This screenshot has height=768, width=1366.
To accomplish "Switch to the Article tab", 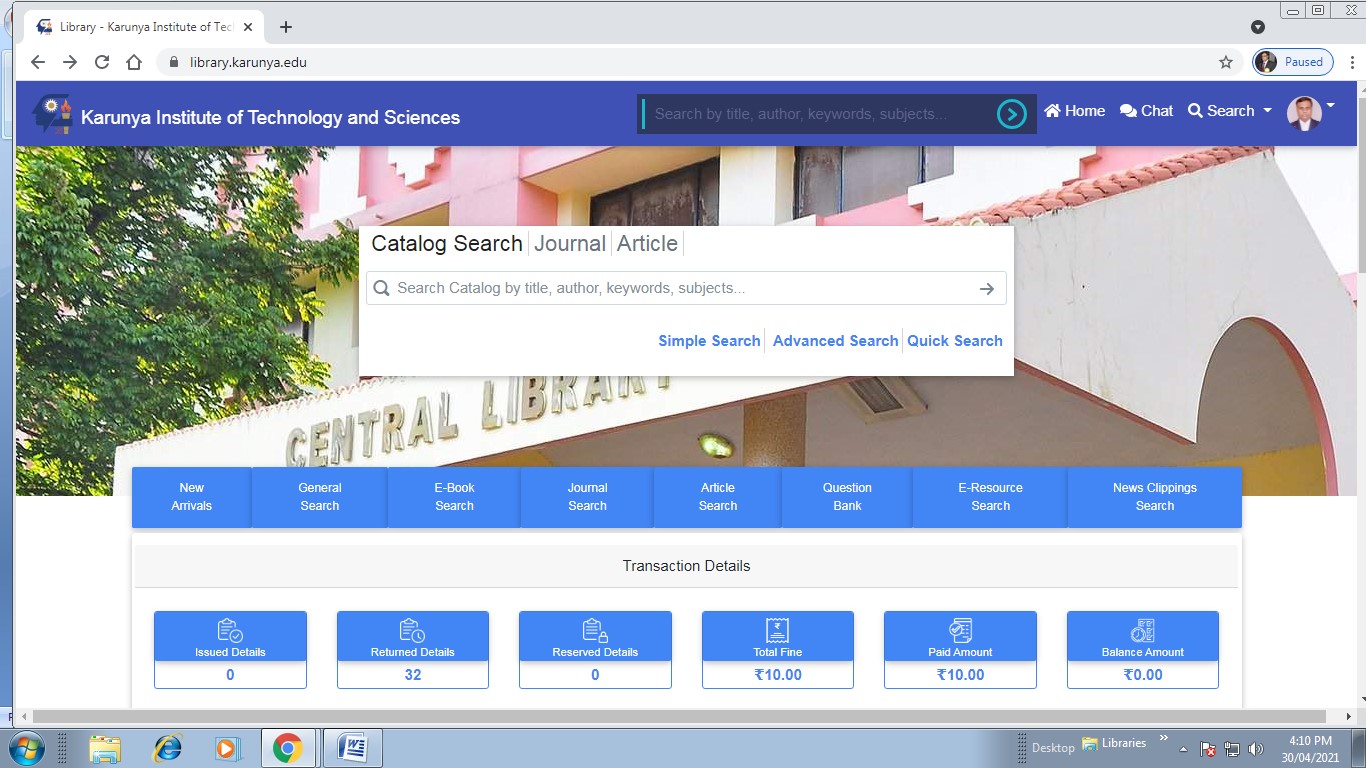I will click(647, 243).
